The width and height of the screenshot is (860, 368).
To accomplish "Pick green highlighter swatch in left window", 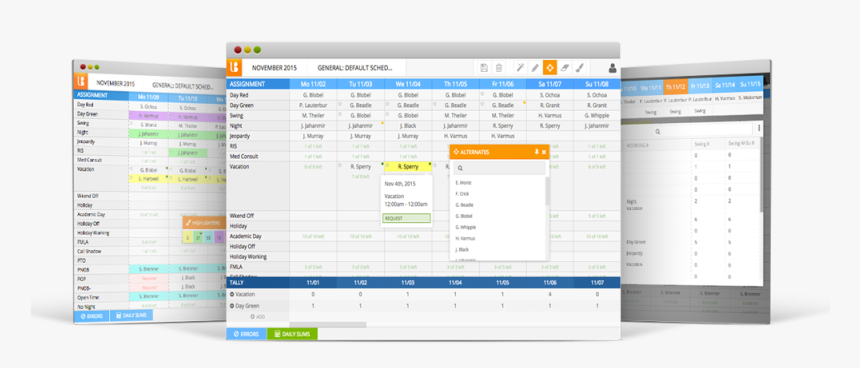I will pos(198,238).
